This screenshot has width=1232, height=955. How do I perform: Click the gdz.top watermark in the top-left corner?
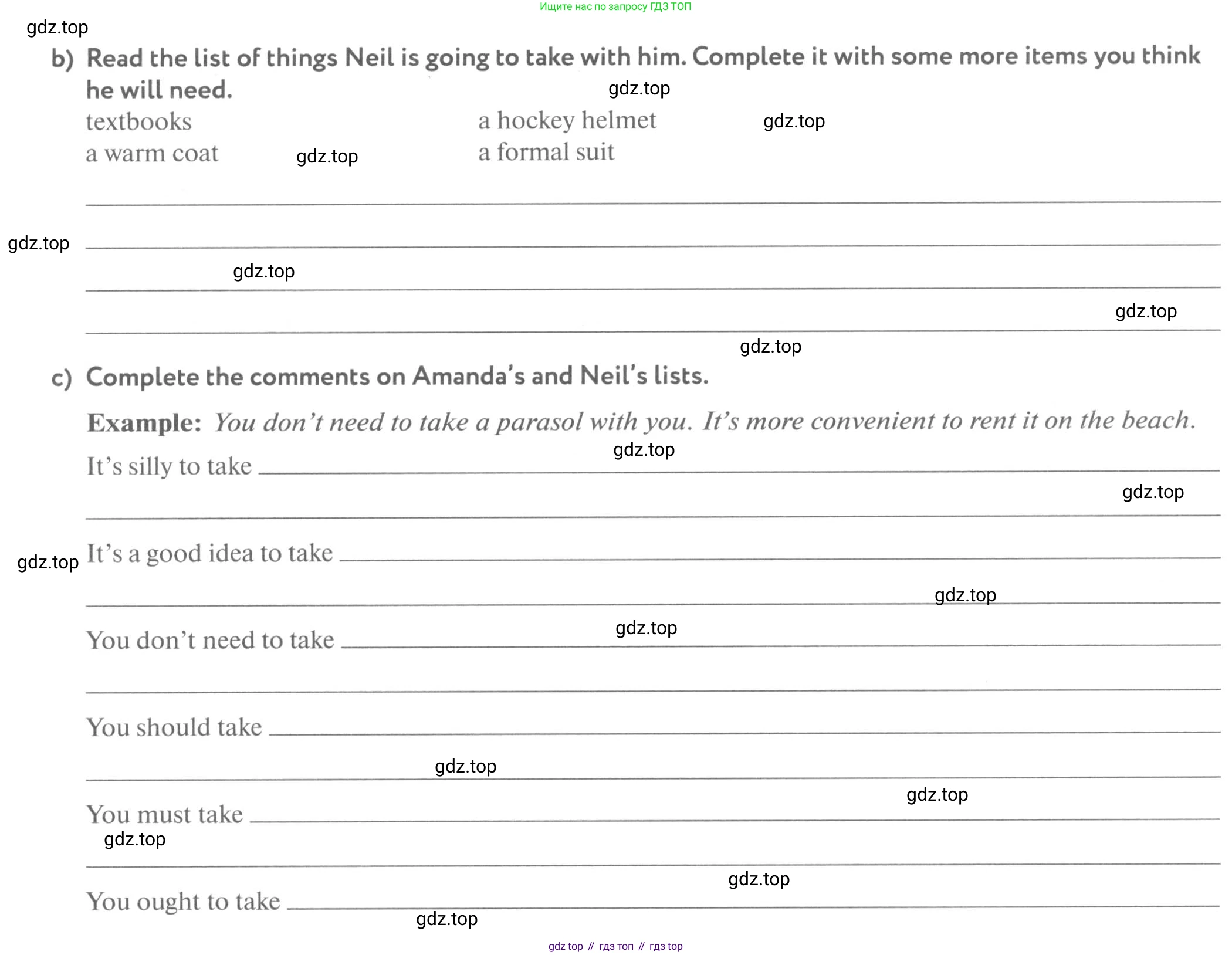[x=57, y=28]
